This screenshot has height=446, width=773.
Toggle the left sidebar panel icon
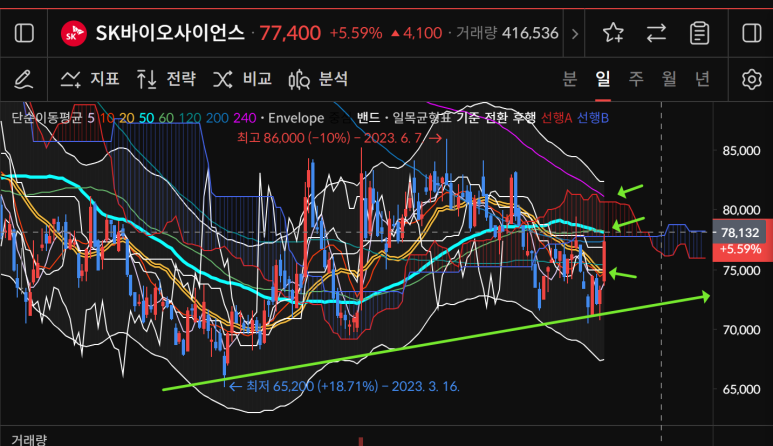point(24,34)
